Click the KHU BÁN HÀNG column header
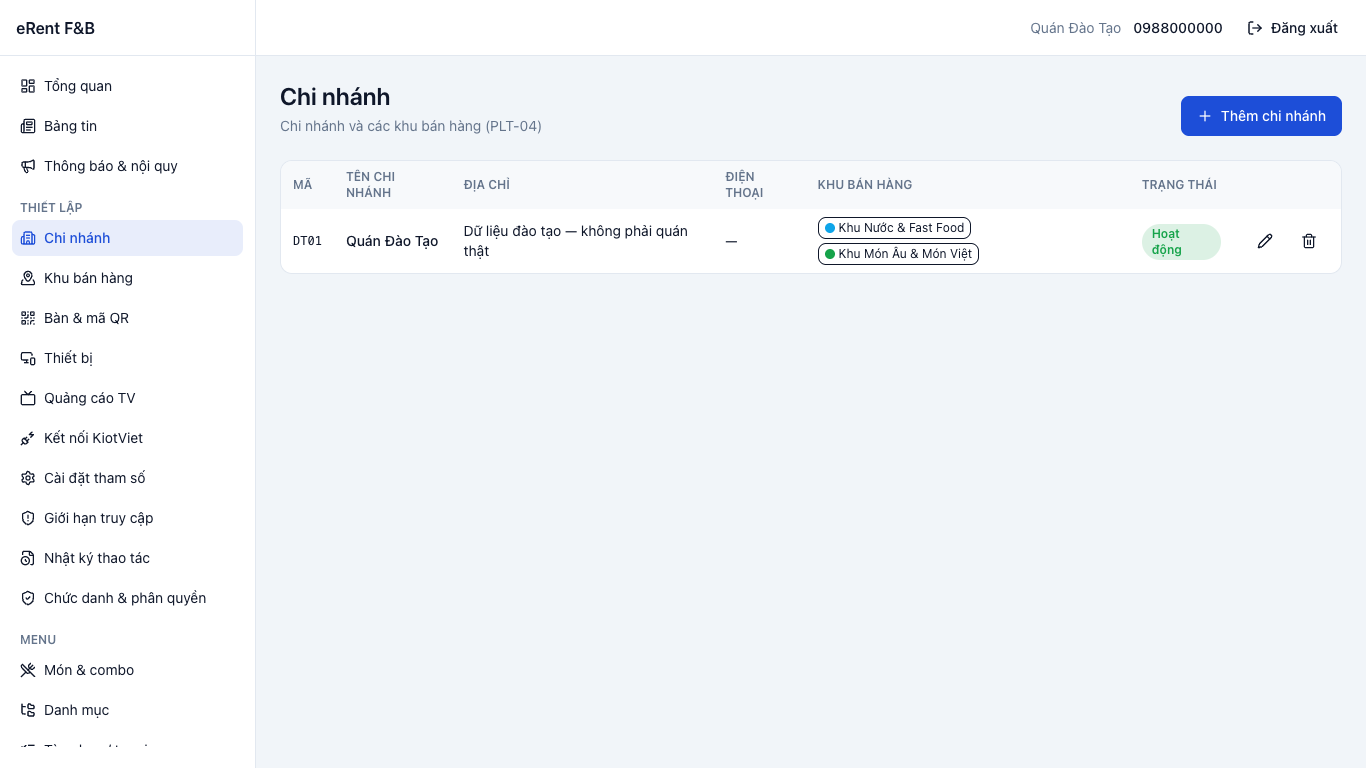The width and height of the screenshot is (1366, 768). coord(865,185)
